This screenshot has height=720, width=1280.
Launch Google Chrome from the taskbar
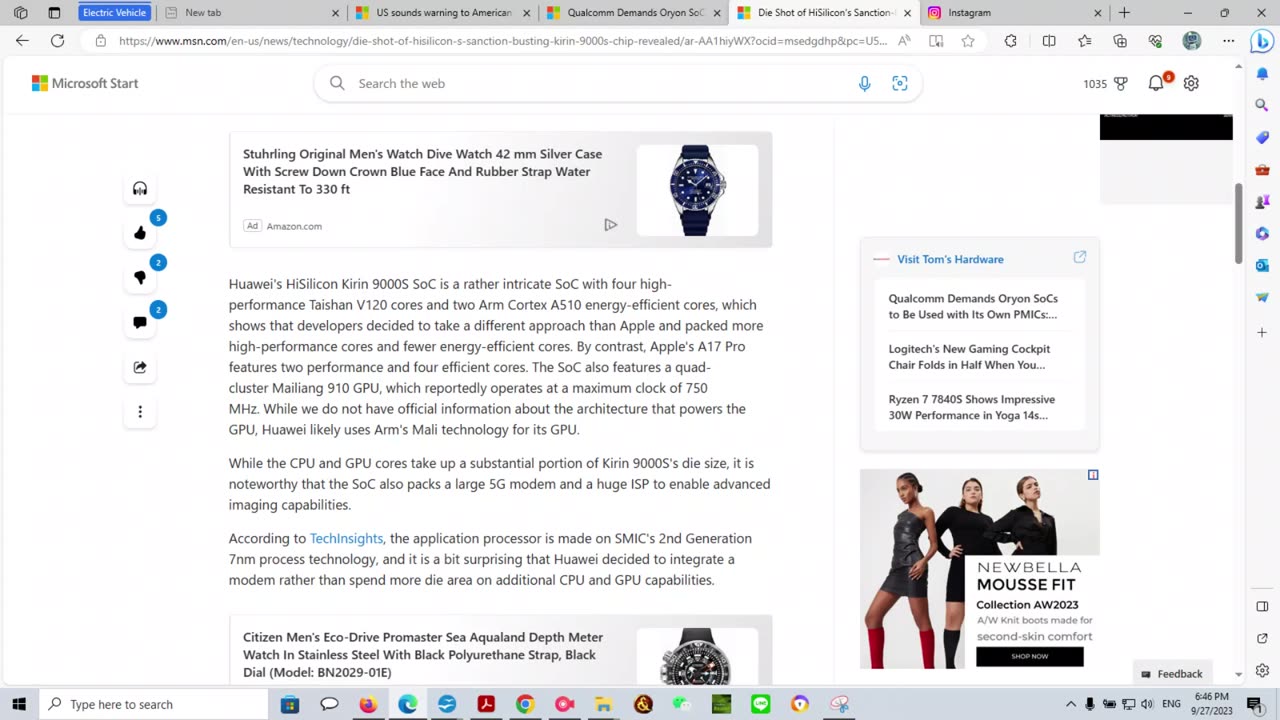click(x=525, y=704)
